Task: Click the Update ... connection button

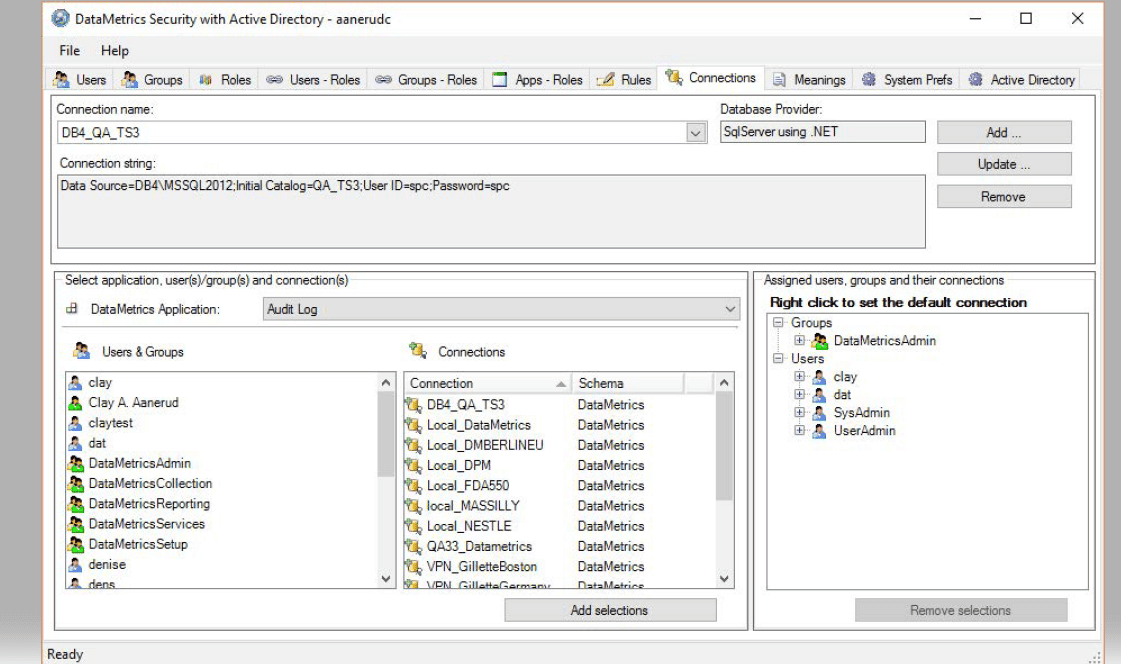Action: [1004, 164]
